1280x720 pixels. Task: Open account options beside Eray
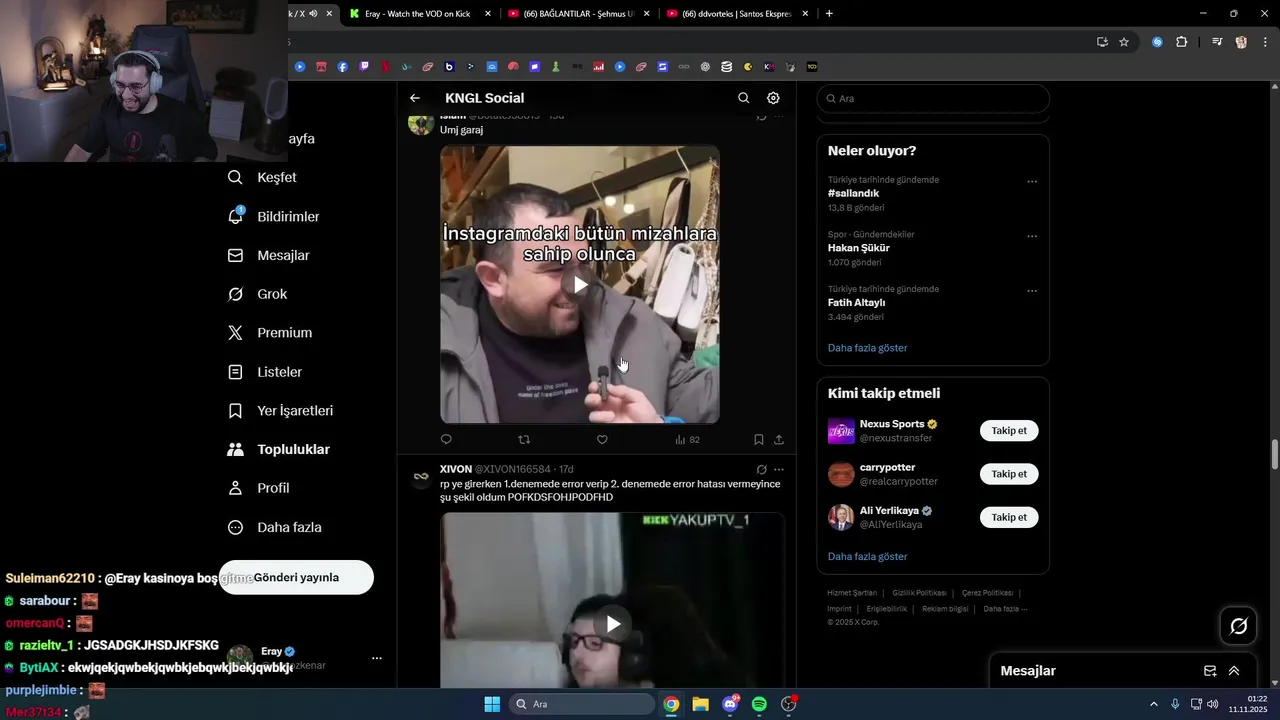[x=377, y=658]
